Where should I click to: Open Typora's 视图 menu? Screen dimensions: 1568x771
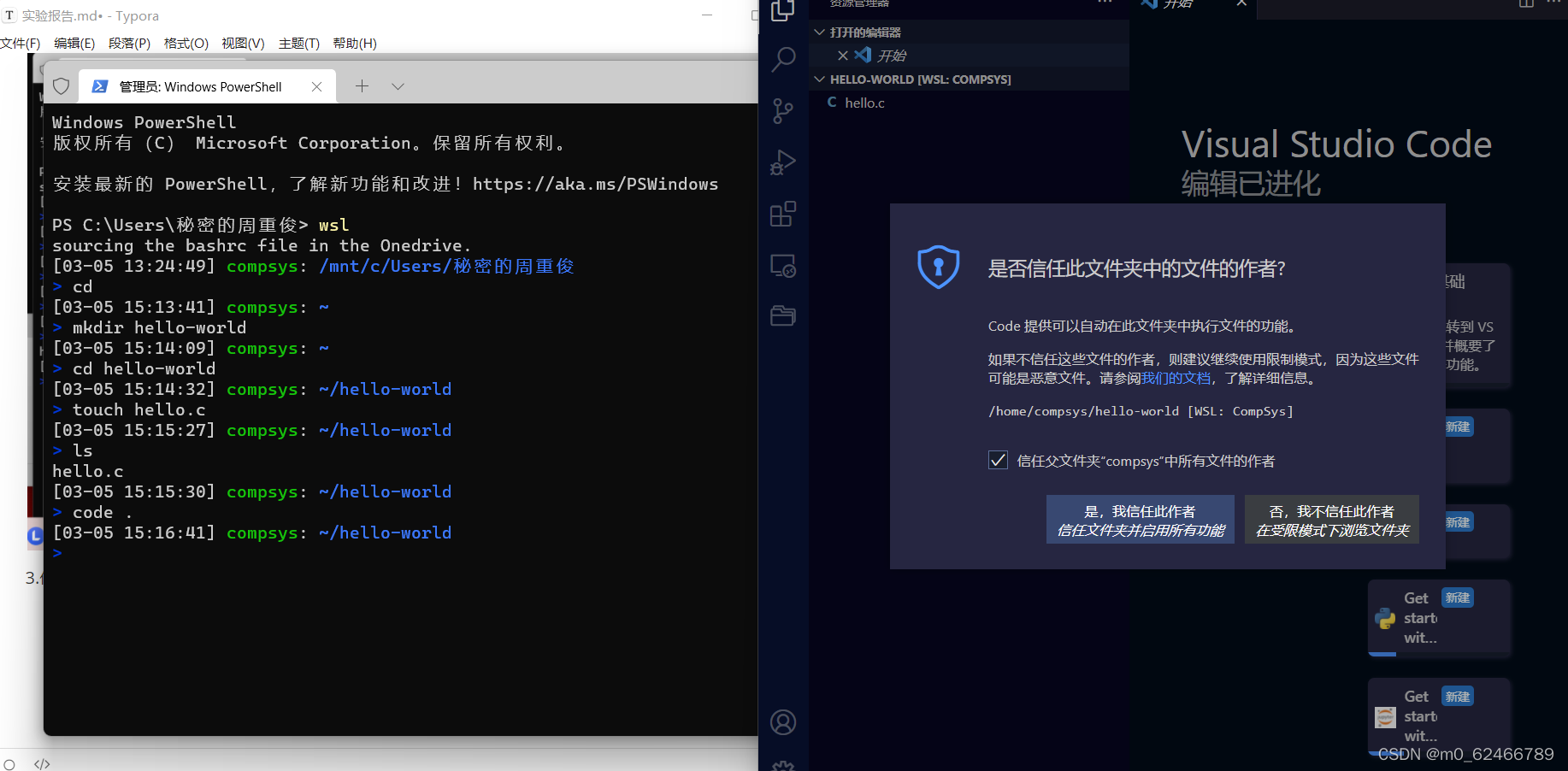click(242, 43)
